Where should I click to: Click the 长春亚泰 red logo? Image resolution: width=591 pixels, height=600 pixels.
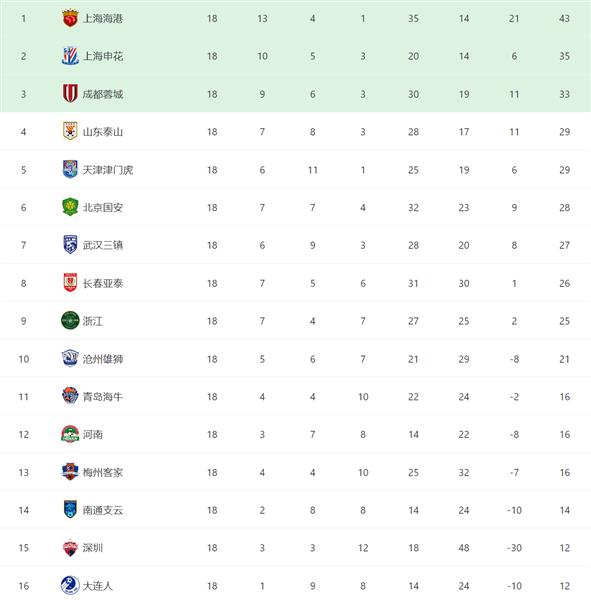70,282
